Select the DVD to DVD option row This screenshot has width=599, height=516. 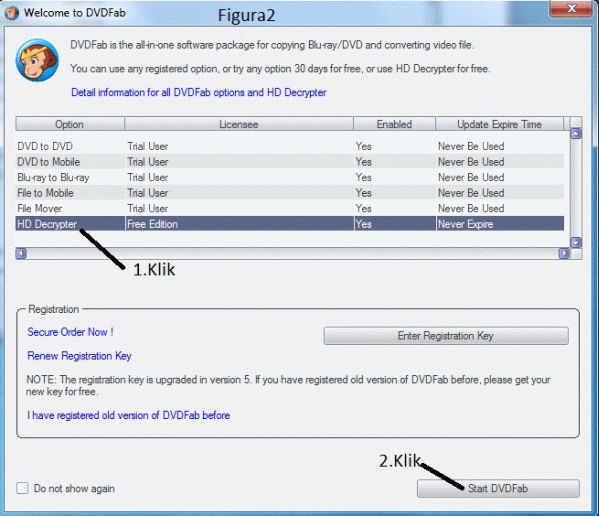pos(290,146)
